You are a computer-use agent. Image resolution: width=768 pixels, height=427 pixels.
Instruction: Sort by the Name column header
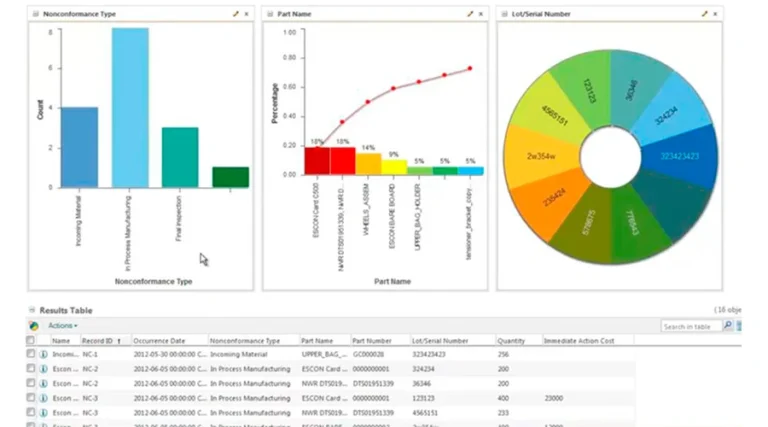pyautogui.click(x=61, y=341)
